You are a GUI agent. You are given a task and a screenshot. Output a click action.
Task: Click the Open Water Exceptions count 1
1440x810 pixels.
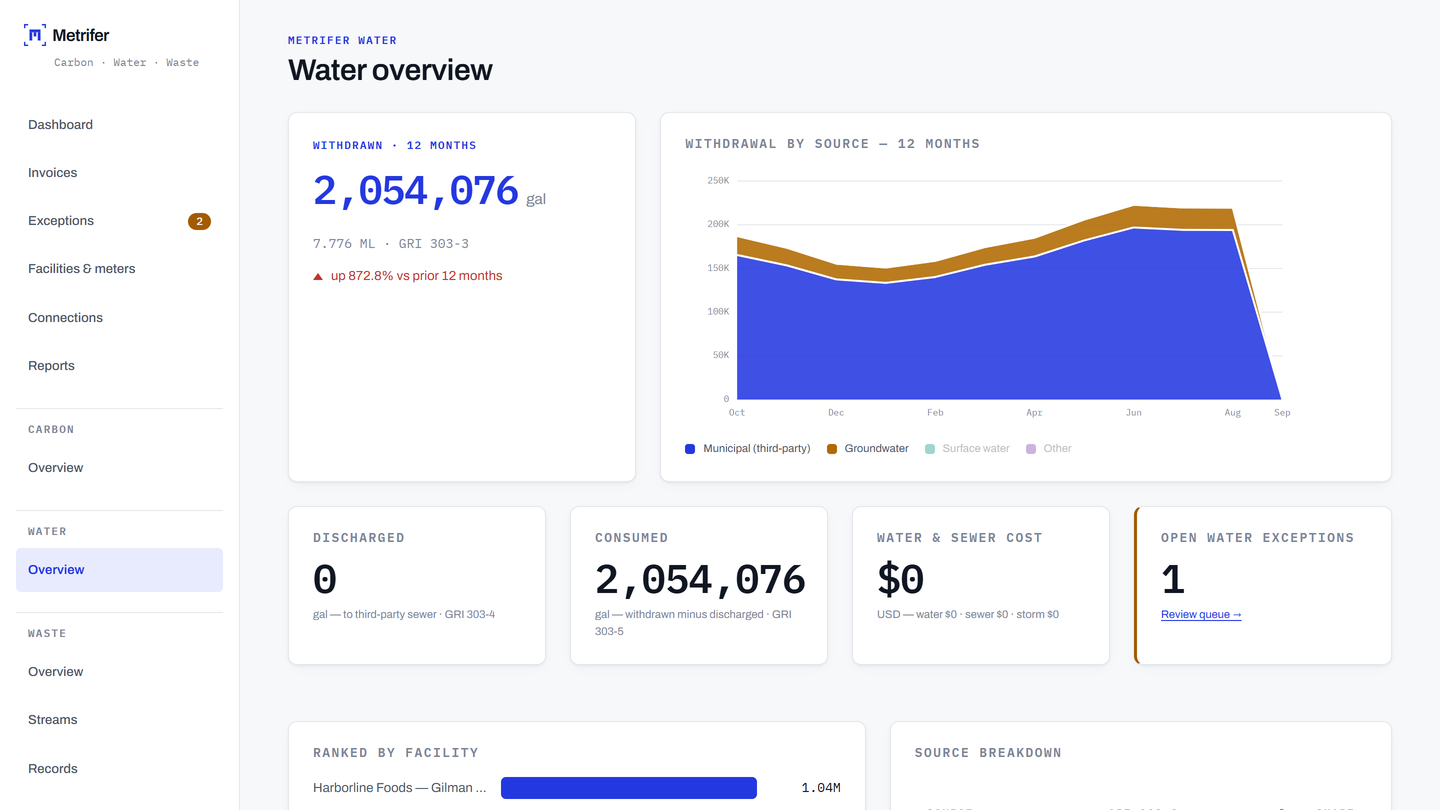(1173, 580)
